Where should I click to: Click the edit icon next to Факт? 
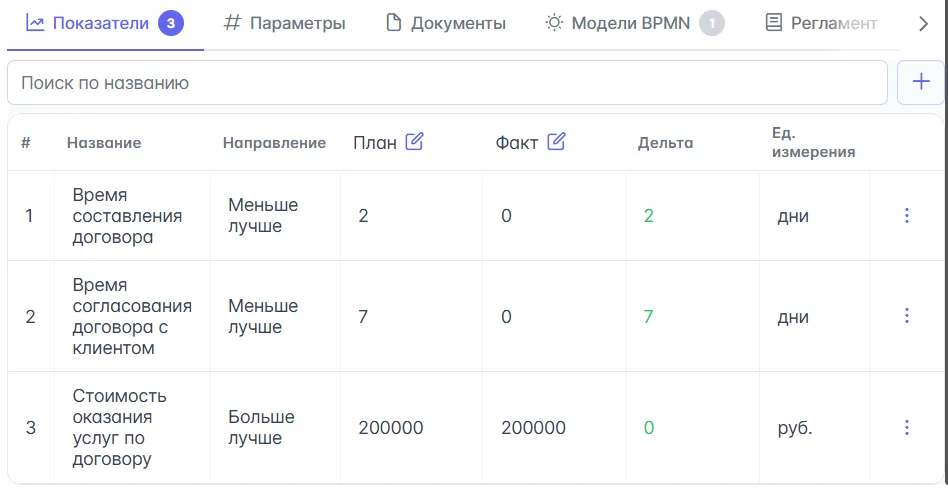point(556,142)
